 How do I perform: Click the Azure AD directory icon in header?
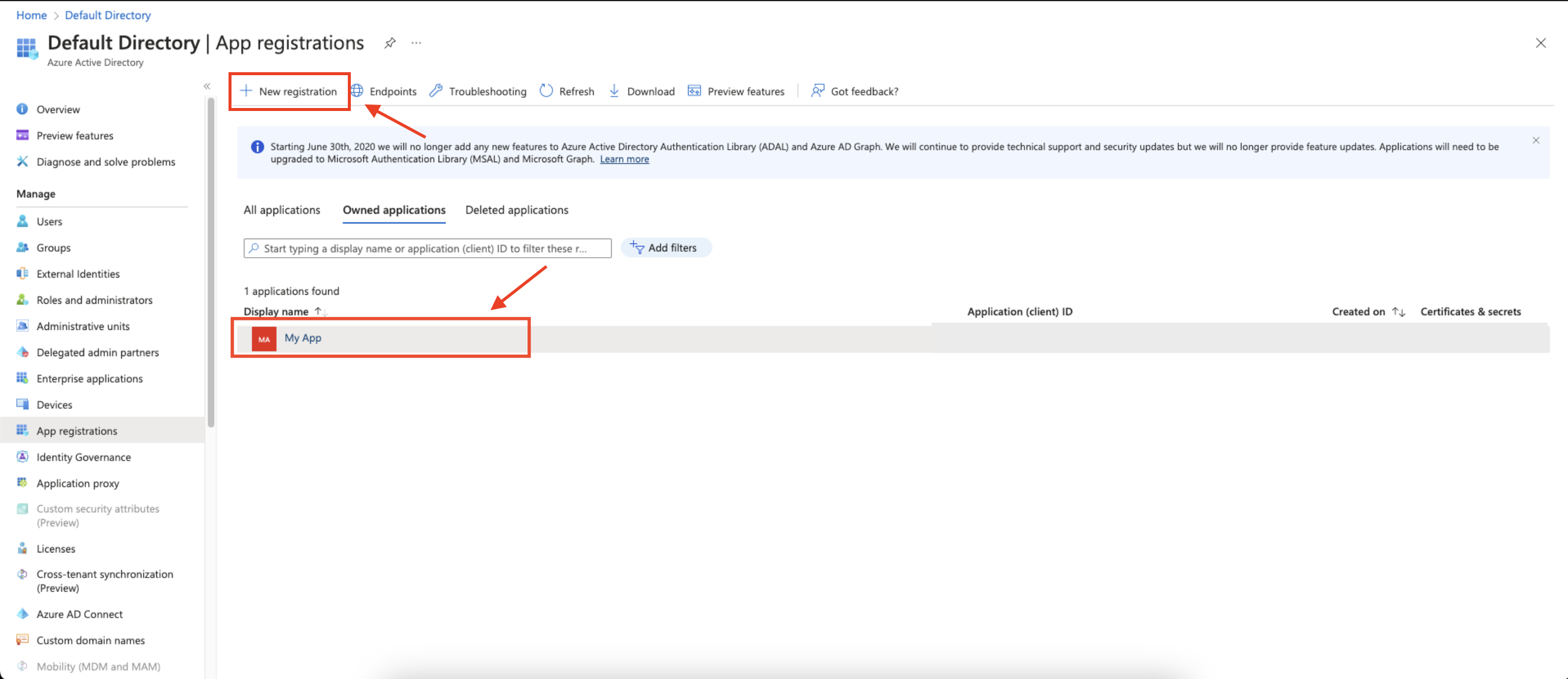point(27,49)
